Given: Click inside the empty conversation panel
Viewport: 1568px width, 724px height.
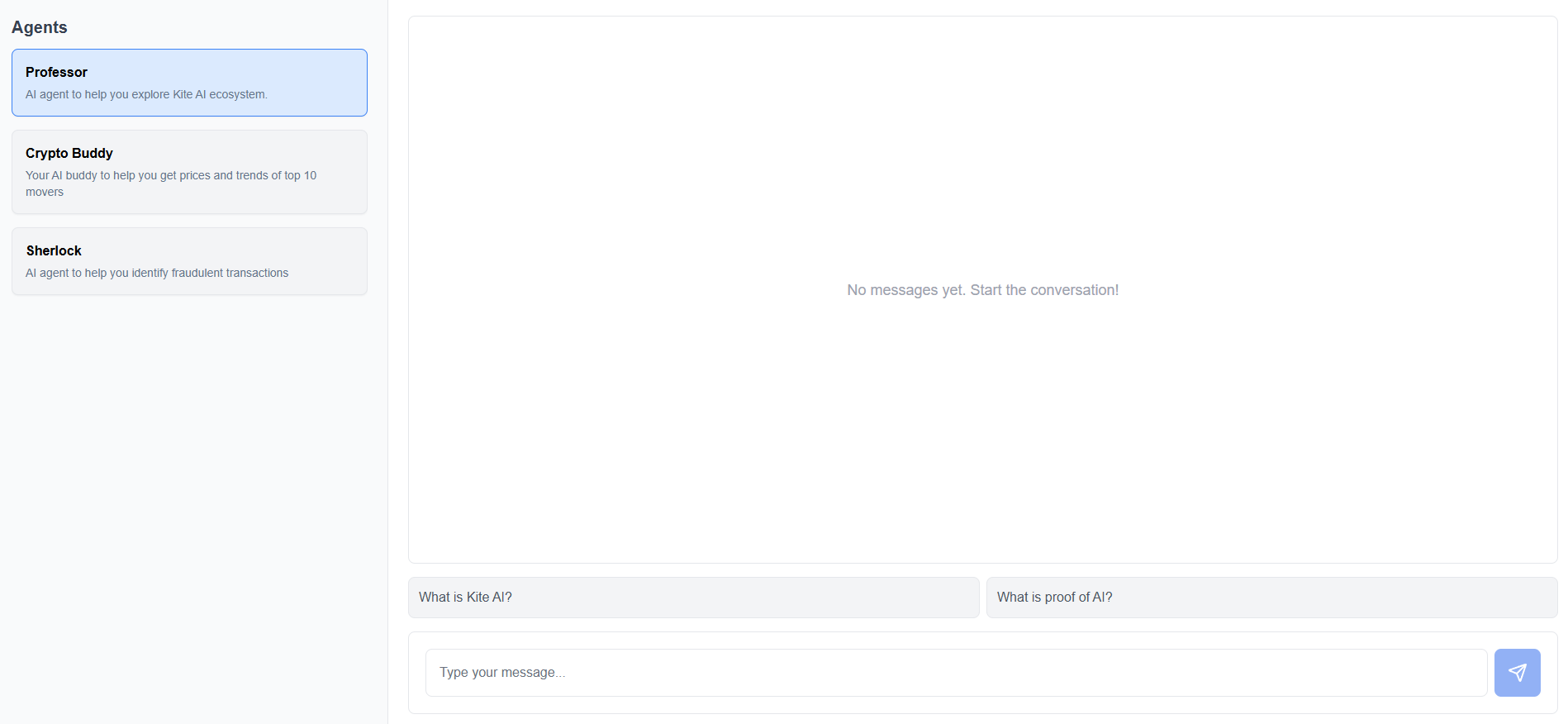Looking at the screenshot, I should click(x=982, y=165).
